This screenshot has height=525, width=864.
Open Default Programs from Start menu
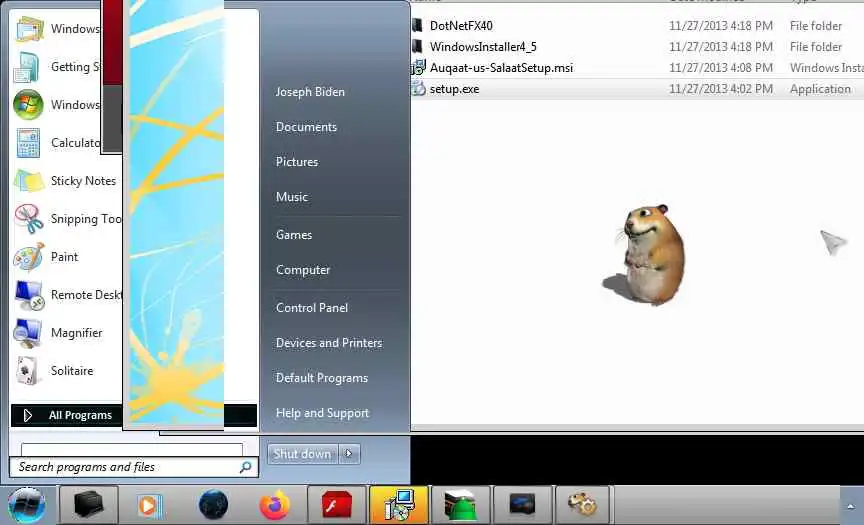(x=322, y=378)
